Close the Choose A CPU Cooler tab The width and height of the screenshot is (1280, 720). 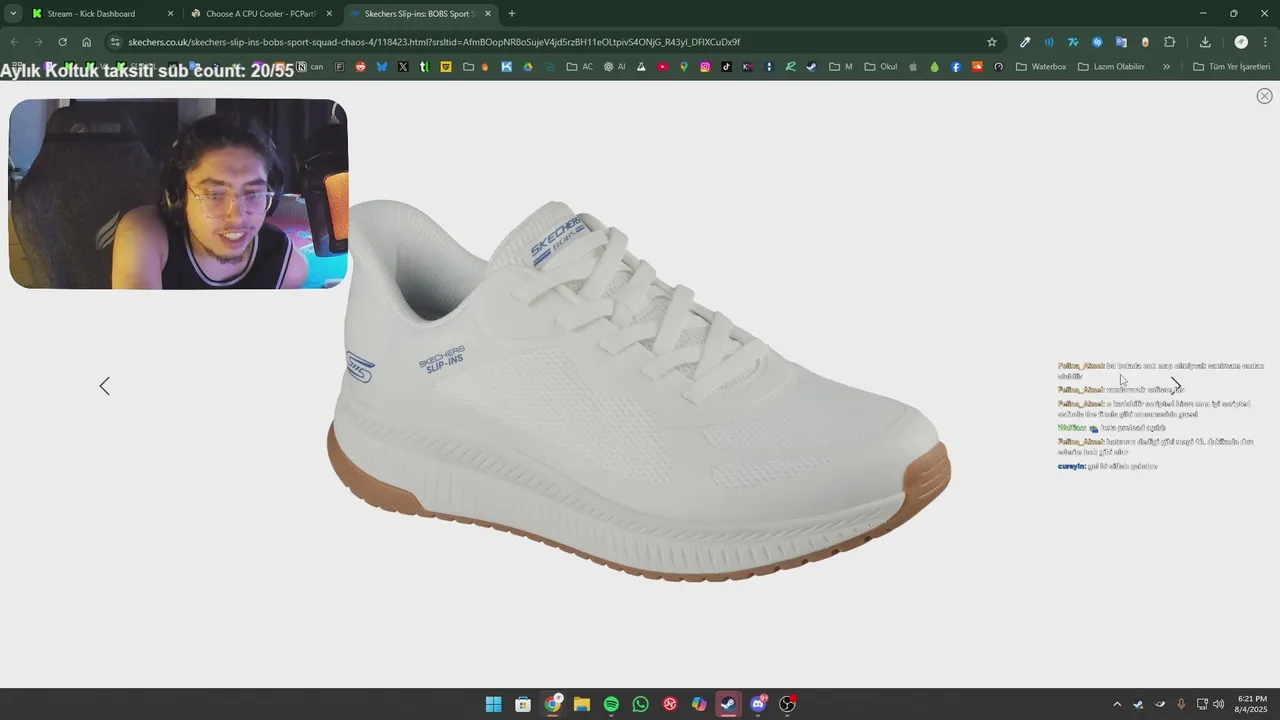coord(329,14)
